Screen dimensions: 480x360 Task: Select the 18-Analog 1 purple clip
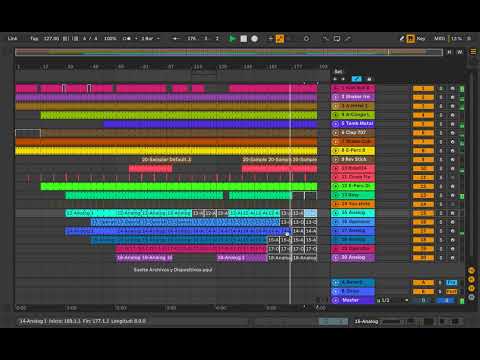pos(241,258)
